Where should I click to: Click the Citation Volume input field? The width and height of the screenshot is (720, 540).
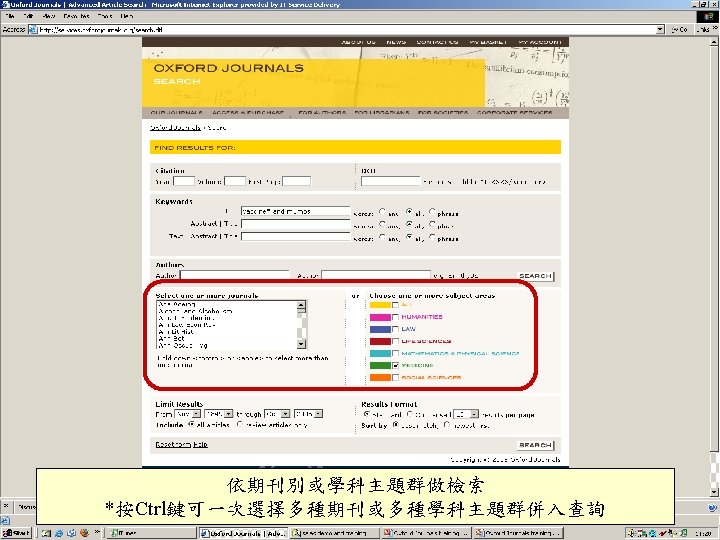(x=235, y=181)
